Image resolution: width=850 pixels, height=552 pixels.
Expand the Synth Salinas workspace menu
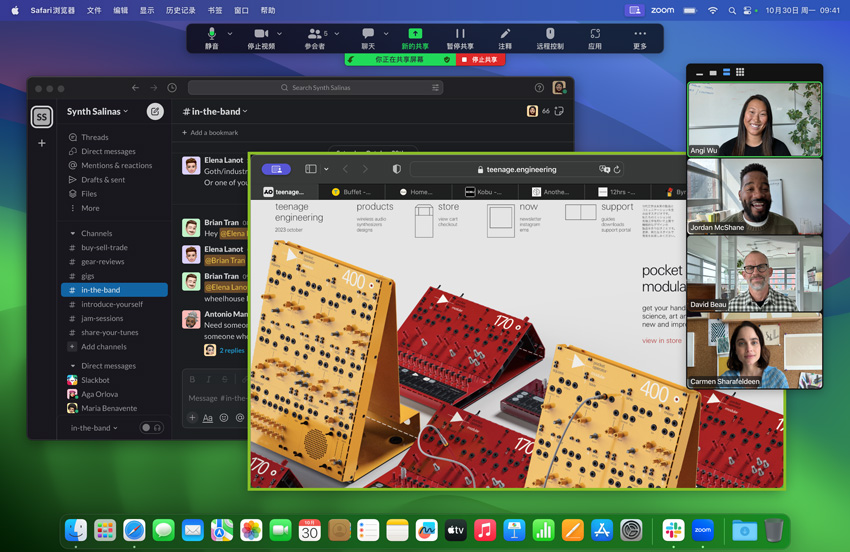(x=97, y=112)
